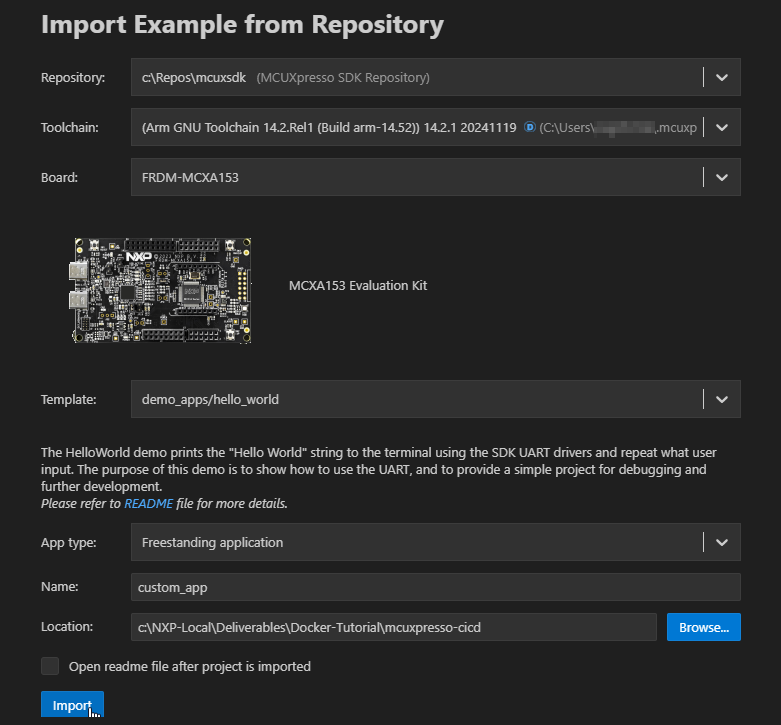The image size is (781, 725).
Task: Open the Board dropdown showing FRDM-MCXA153
Action: tap(435, 177)
